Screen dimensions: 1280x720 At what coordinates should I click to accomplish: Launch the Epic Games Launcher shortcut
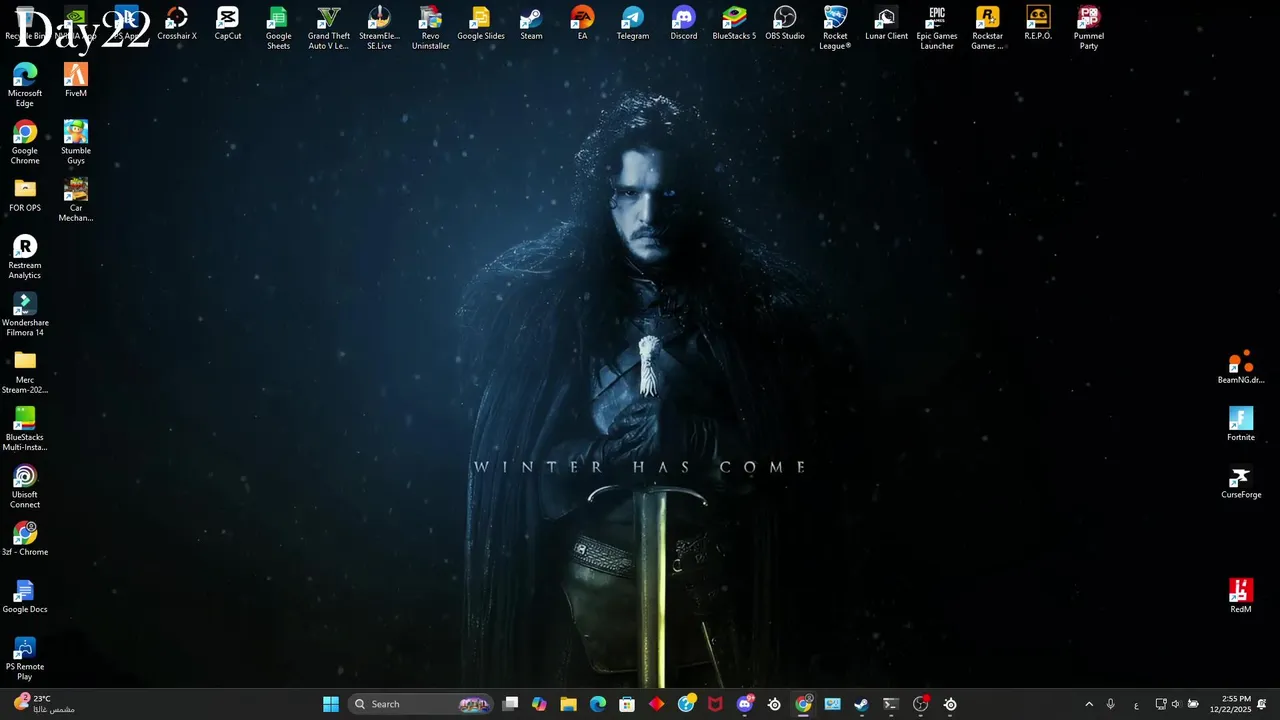[x=937, y=28]
